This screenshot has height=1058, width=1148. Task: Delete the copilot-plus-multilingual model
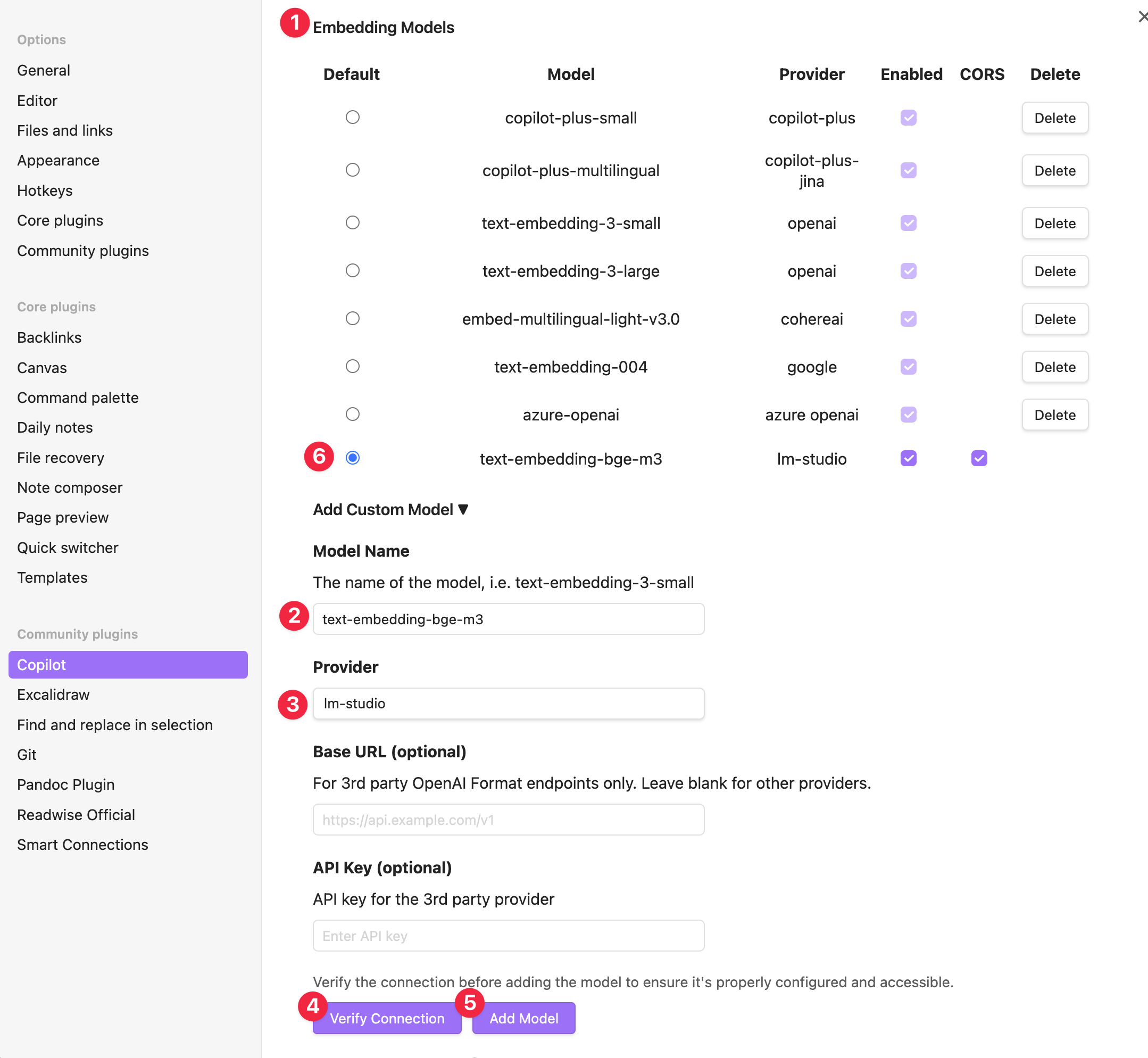[1054, 171]
